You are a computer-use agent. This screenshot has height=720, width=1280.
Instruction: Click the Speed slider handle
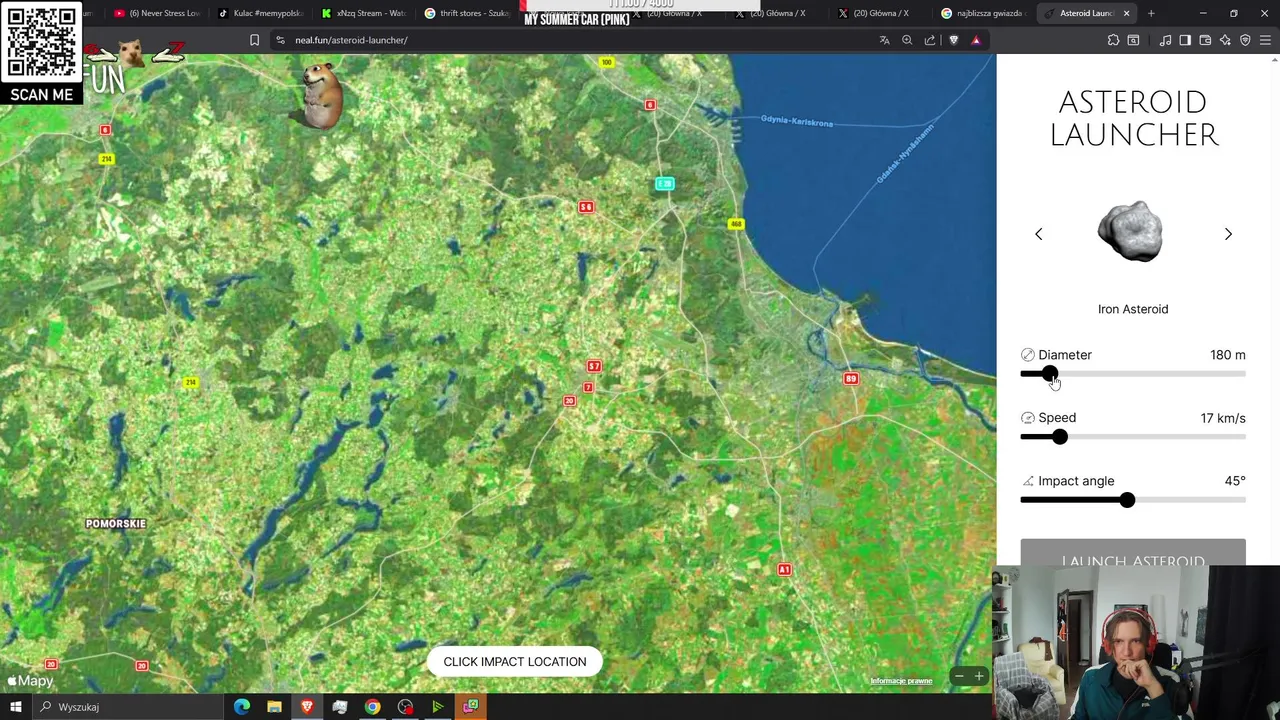pos(1060,437)
